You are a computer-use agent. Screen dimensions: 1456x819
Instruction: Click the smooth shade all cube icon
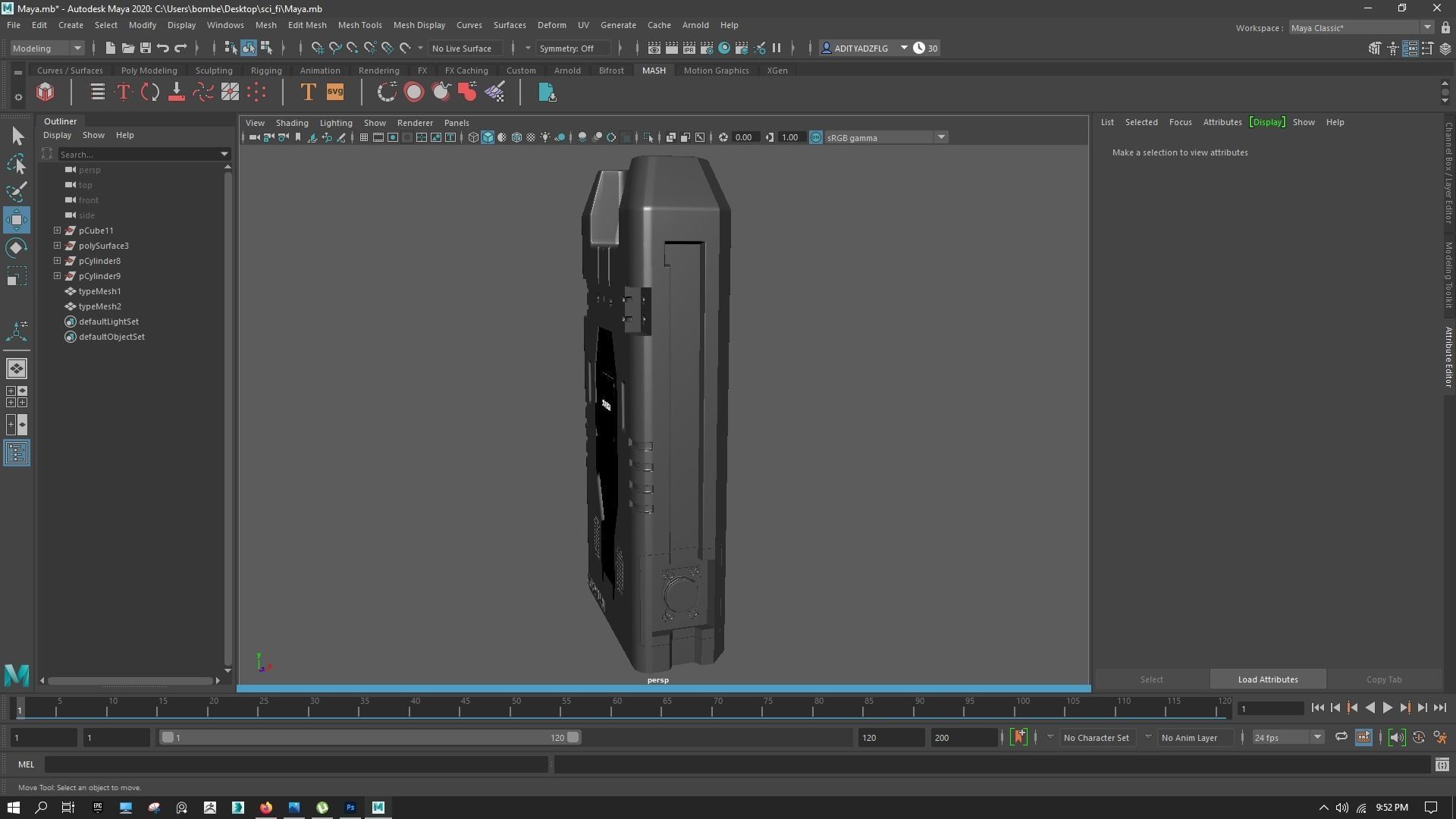pos(488,137)
